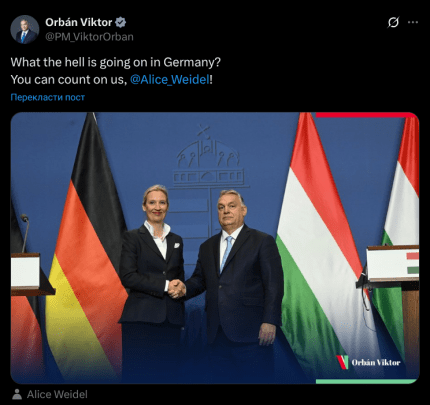
Task: Open the tagged 'Alice Weidel' label
Action: coord(57,394)
